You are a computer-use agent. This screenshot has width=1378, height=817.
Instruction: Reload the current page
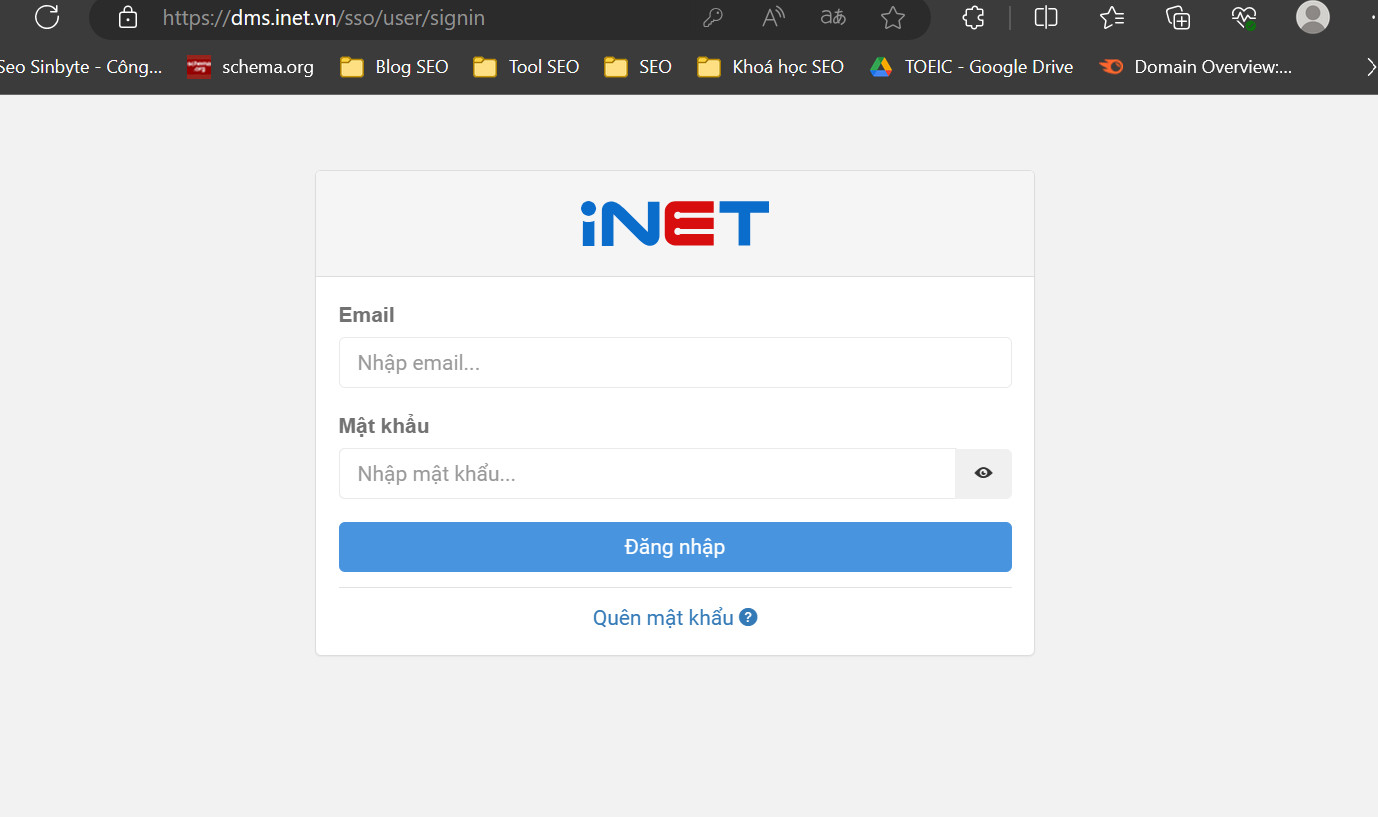[x=46, y=17]
